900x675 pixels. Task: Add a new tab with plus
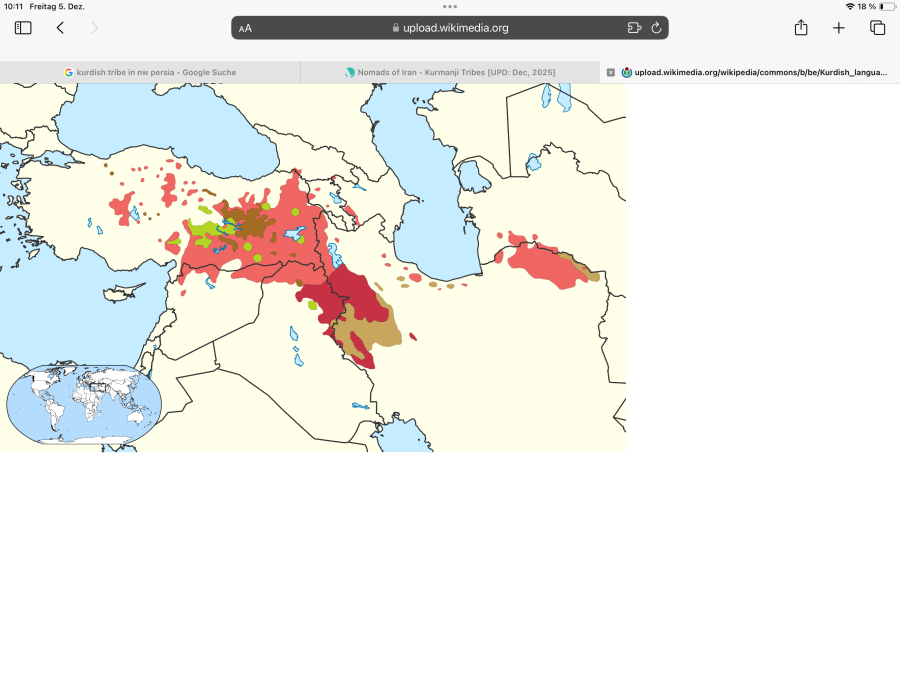pyautogui.click(x=839, y=28)
